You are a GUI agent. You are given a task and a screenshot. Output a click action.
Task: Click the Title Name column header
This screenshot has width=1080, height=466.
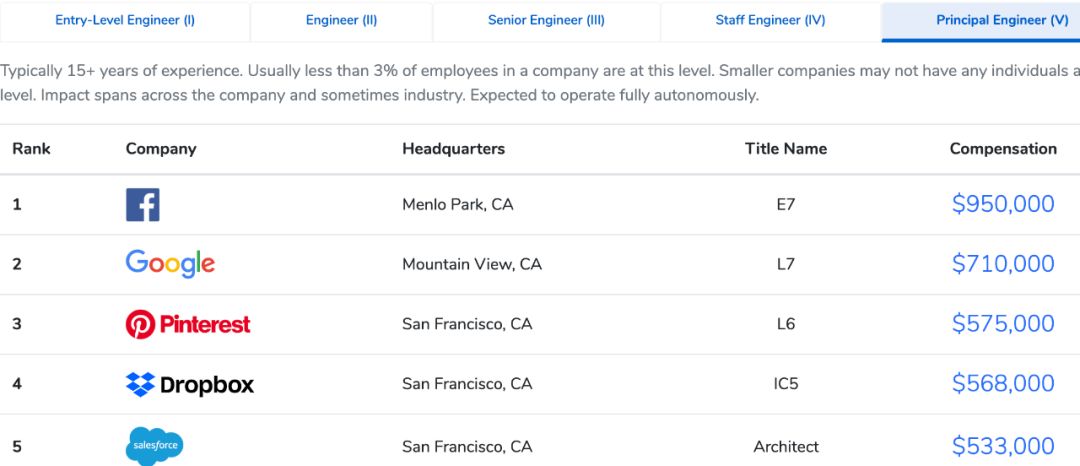click(786, 149)
